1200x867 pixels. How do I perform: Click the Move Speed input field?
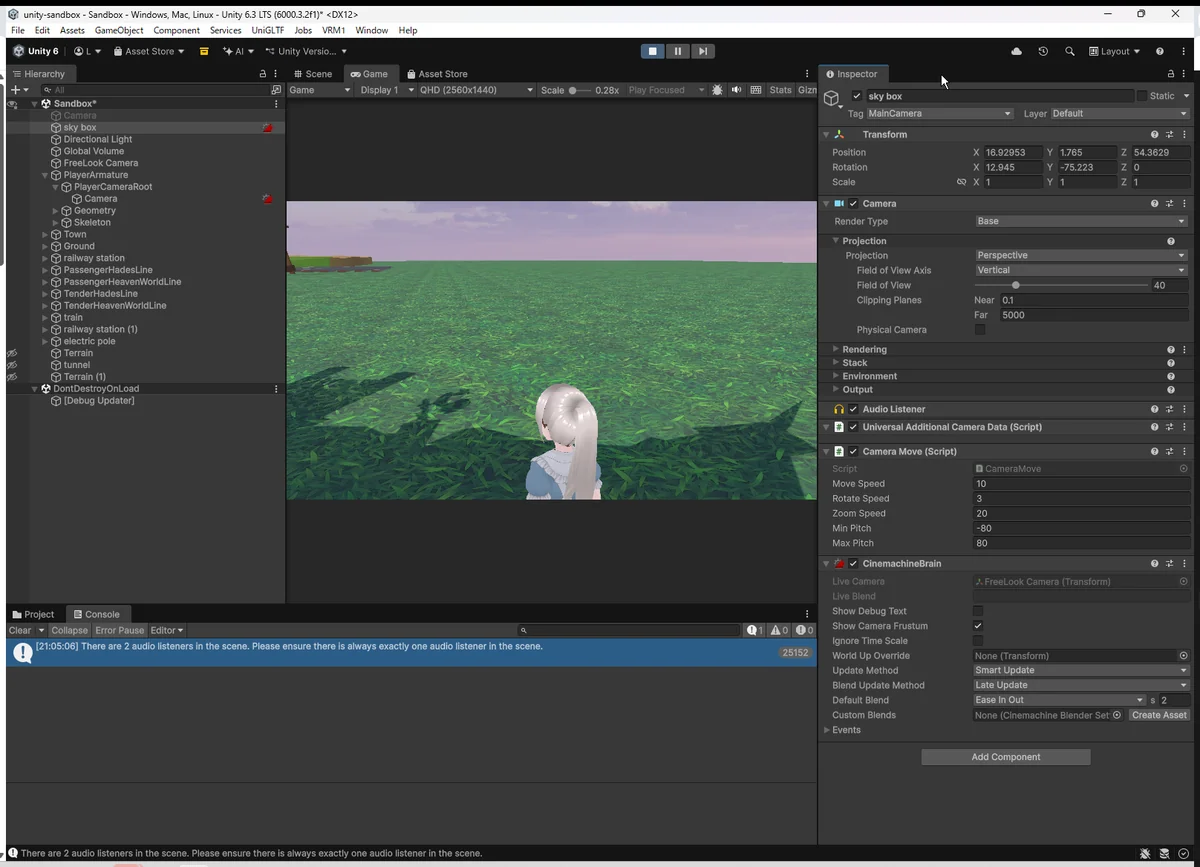click(x=1080, y=484)
